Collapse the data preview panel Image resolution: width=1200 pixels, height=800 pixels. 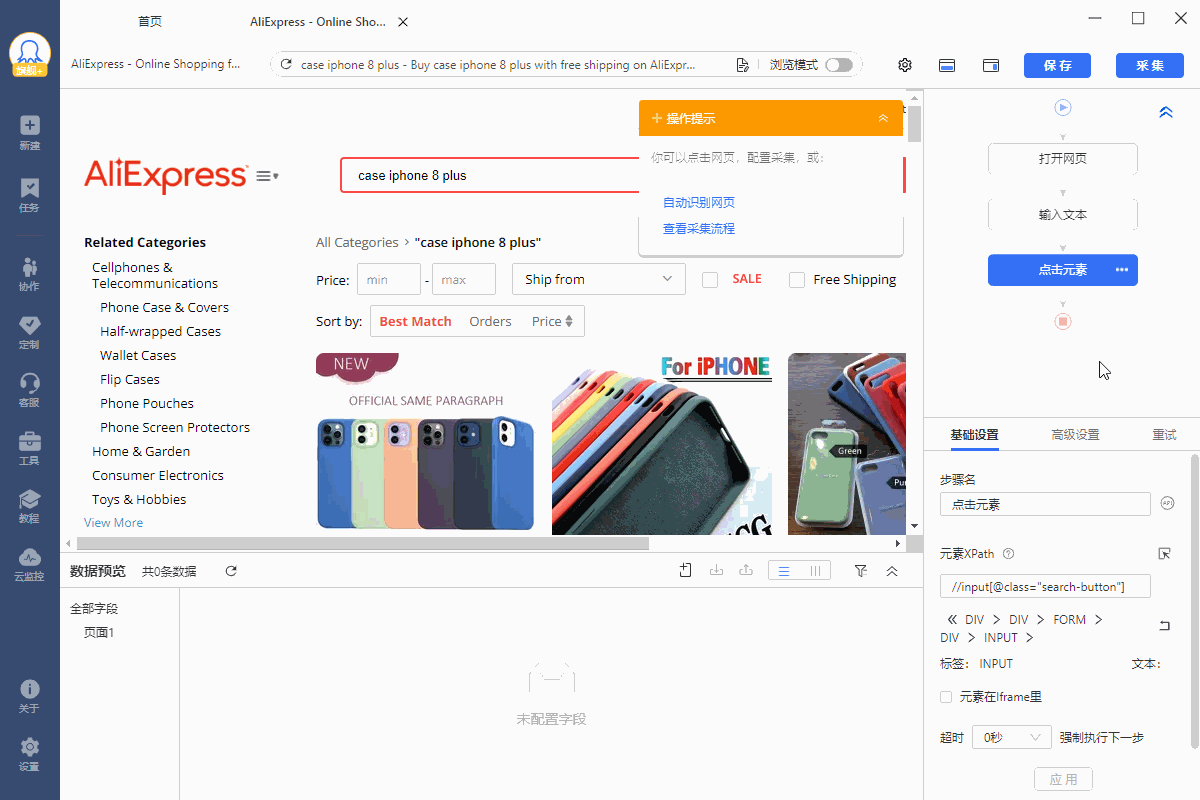click(x=892, y=571)
